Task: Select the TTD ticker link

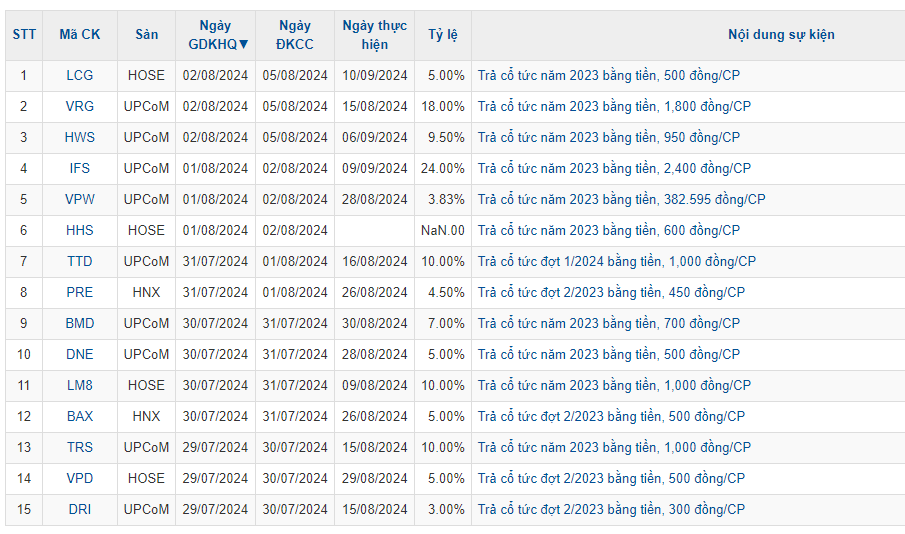Action: point(80,261)
